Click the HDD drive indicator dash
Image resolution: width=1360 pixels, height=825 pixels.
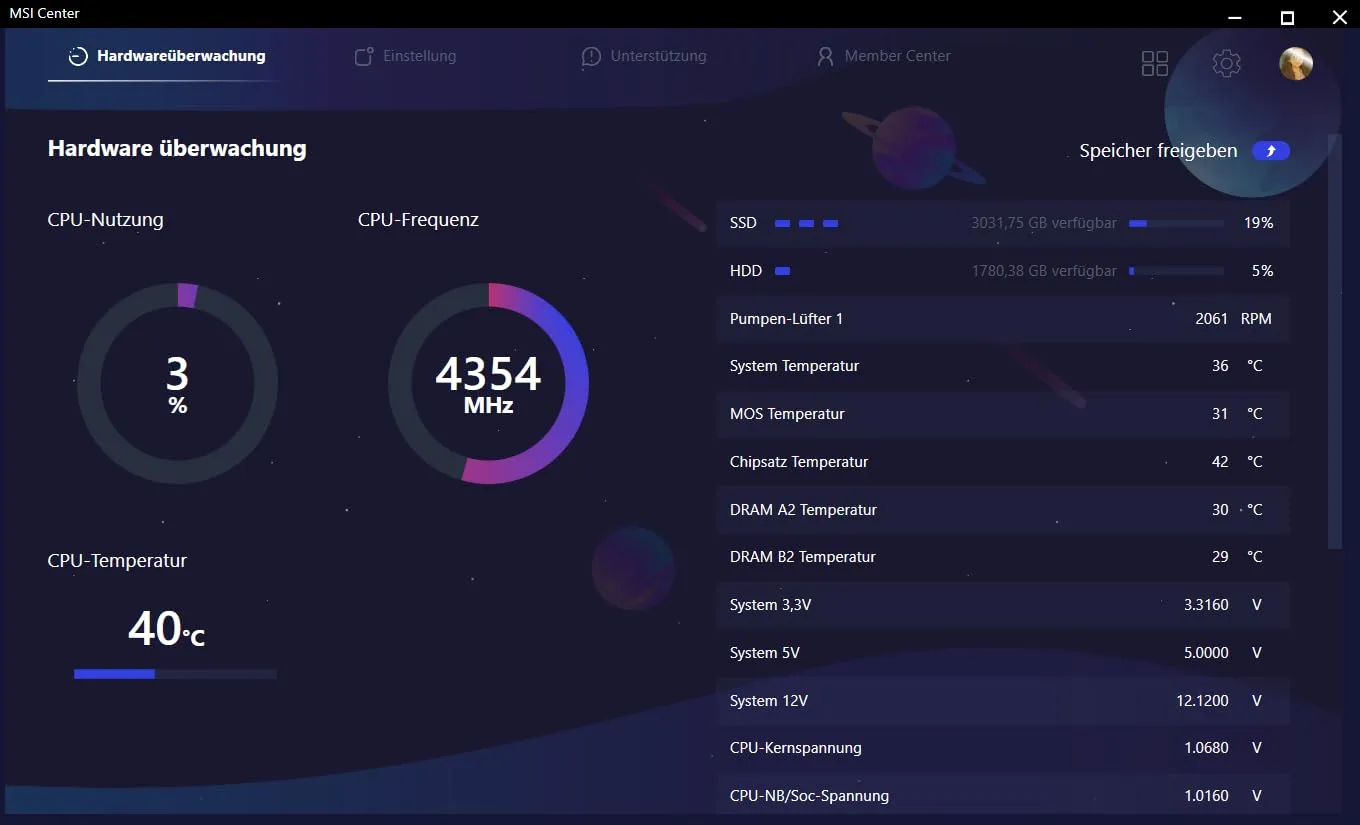click(x=783, y=271)
